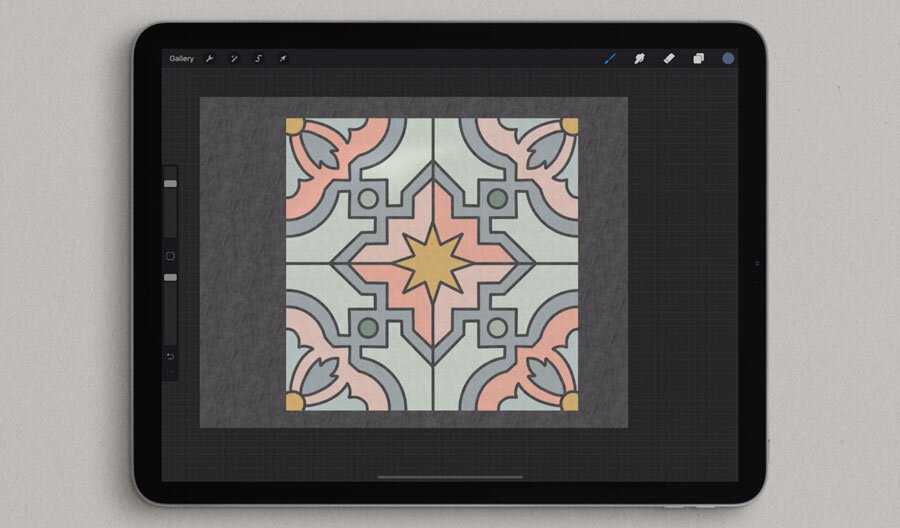Open the active color swatch
The width and height of the screenshot is (900, 528).
(x=728, y=59)
